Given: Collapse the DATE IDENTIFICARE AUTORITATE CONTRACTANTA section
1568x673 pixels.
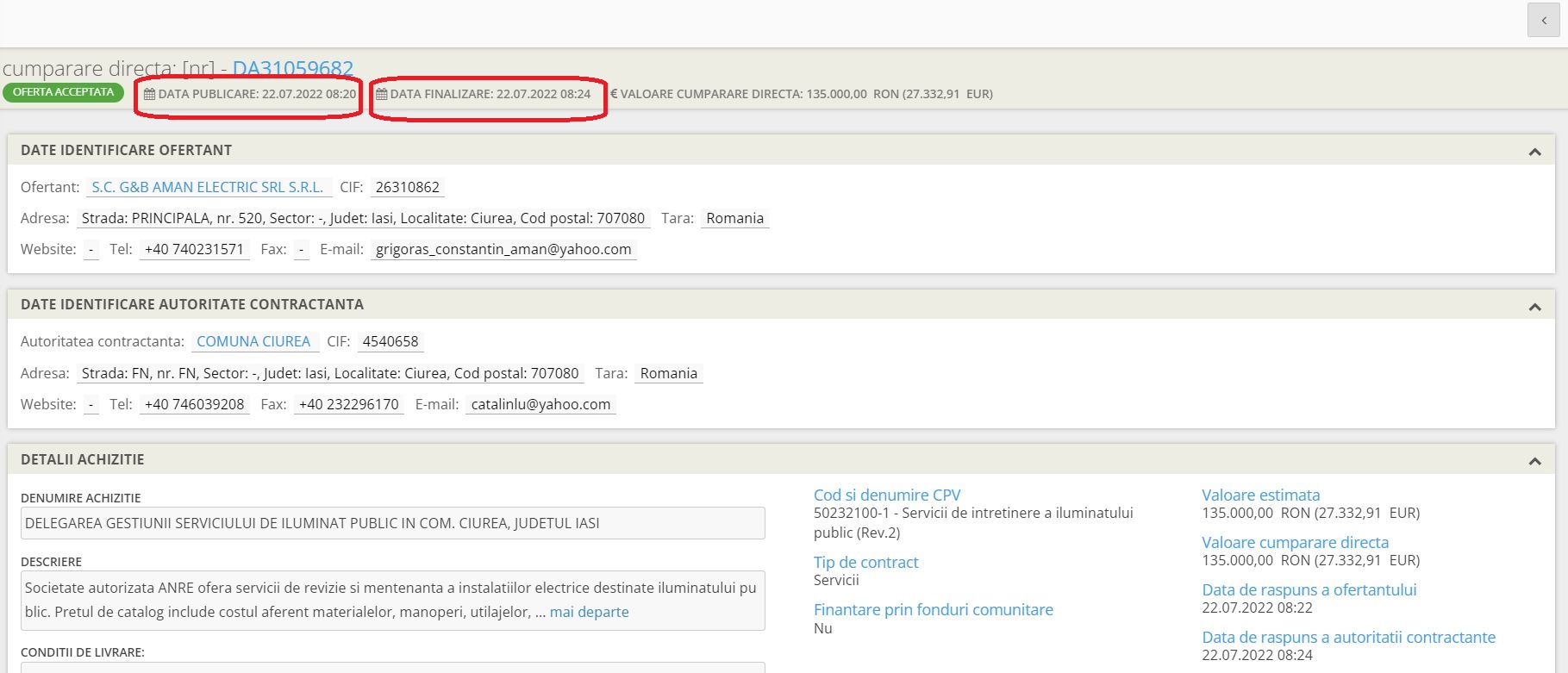Looking at the screenshot, I should (x=1534, y=307).
